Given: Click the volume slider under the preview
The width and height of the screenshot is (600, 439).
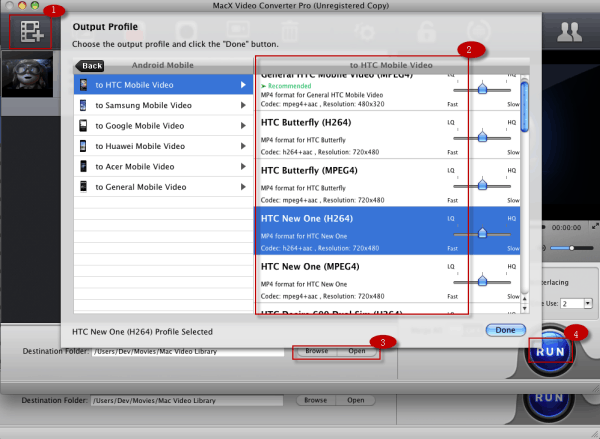Looking at the screenshot, I should click(x=572, y=248).
